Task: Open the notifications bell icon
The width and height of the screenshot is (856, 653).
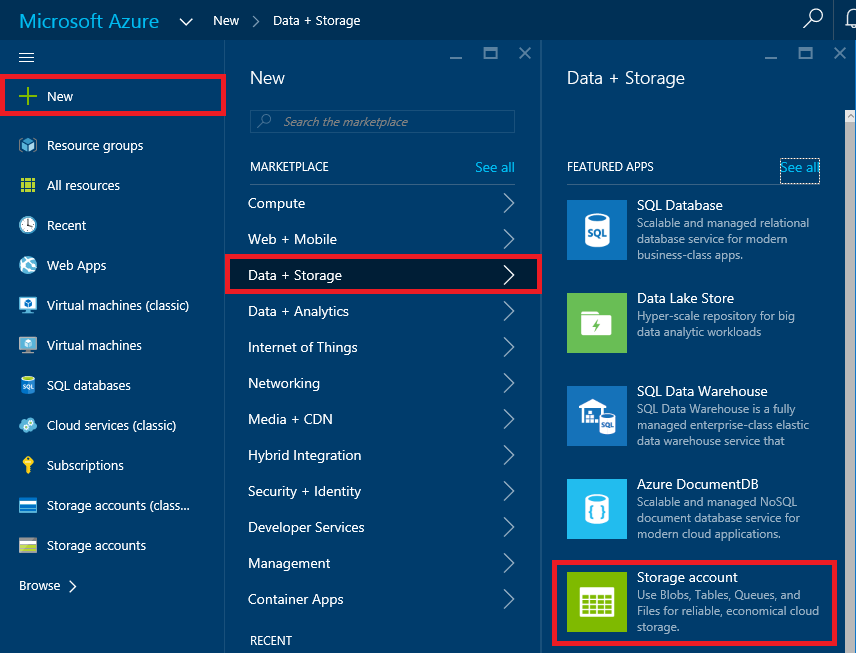Action: pos(848,19)
